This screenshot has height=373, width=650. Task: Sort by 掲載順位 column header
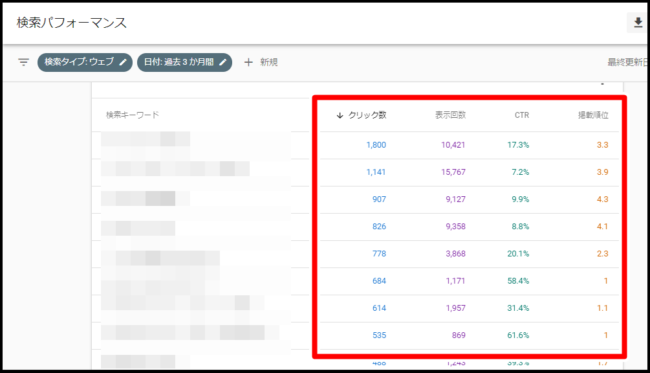(x=593, y=115)
